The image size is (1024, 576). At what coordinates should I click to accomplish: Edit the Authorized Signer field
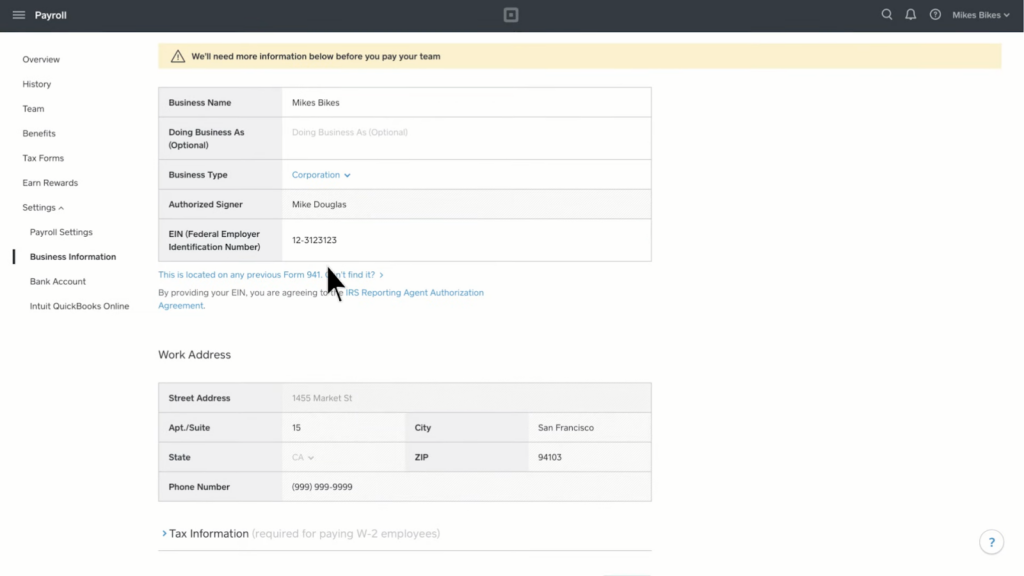pos(466,204)
